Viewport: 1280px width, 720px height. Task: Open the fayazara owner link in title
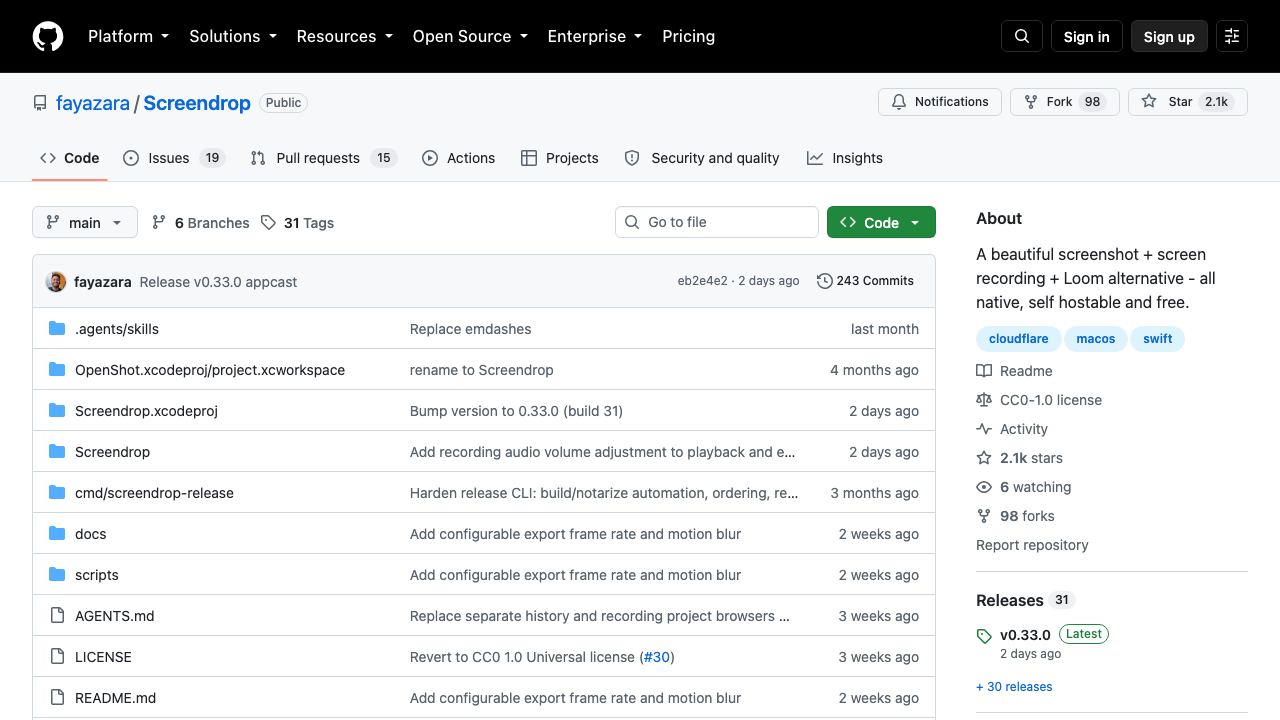click(x=93, y=103)
